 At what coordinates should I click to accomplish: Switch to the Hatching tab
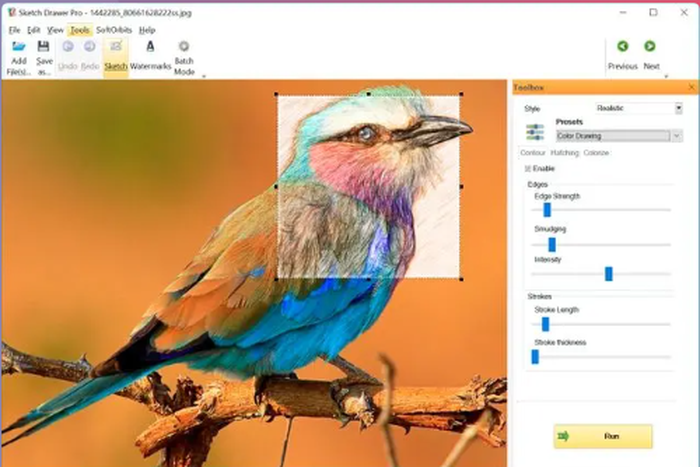click(x=565, y=153)
